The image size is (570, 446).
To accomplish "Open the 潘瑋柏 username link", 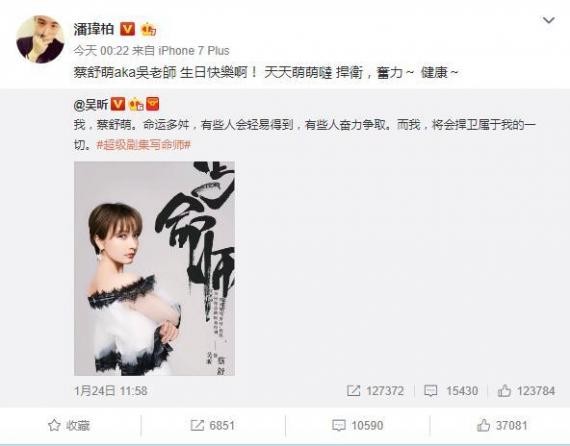I will click(x=94, y=29).
